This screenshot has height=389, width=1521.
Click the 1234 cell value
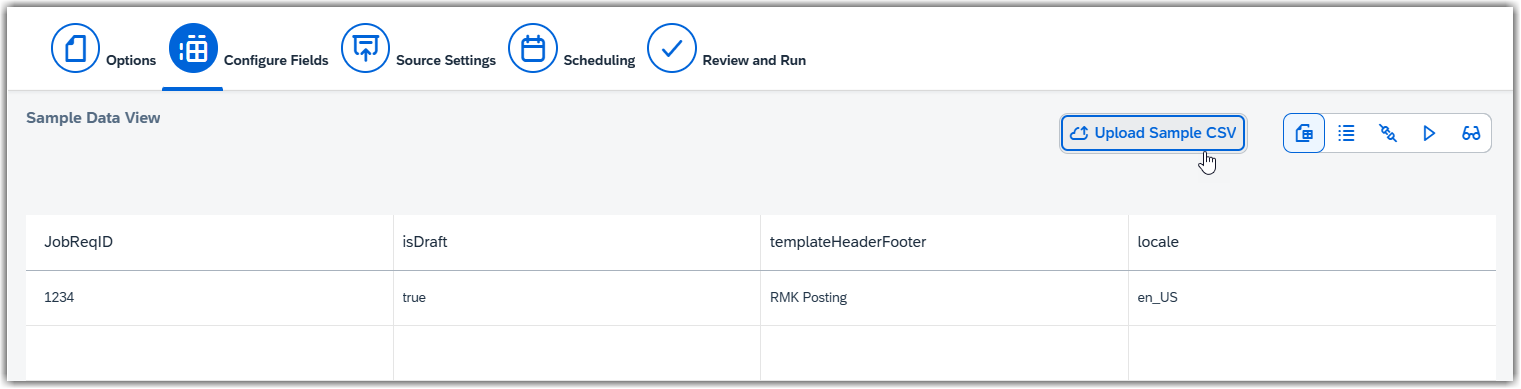60,298
